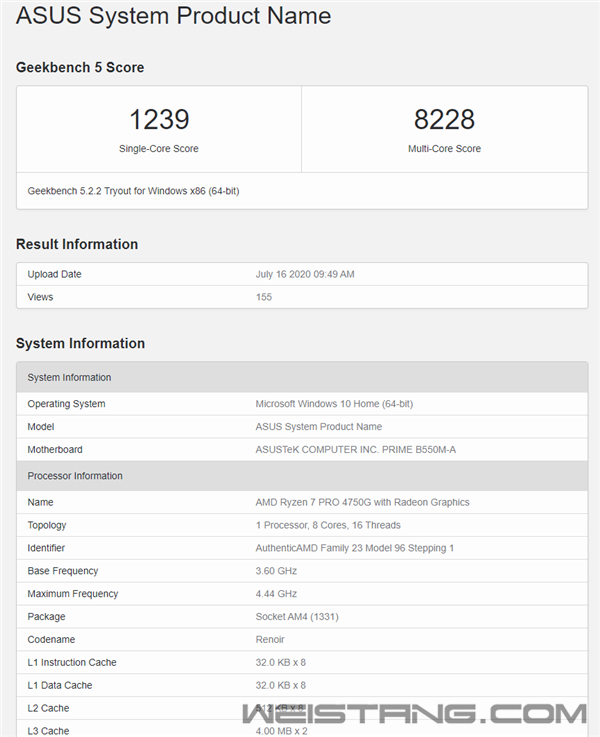Click the Processor Information header row
The width and height of the screenshot is (600, 737).
302,476
